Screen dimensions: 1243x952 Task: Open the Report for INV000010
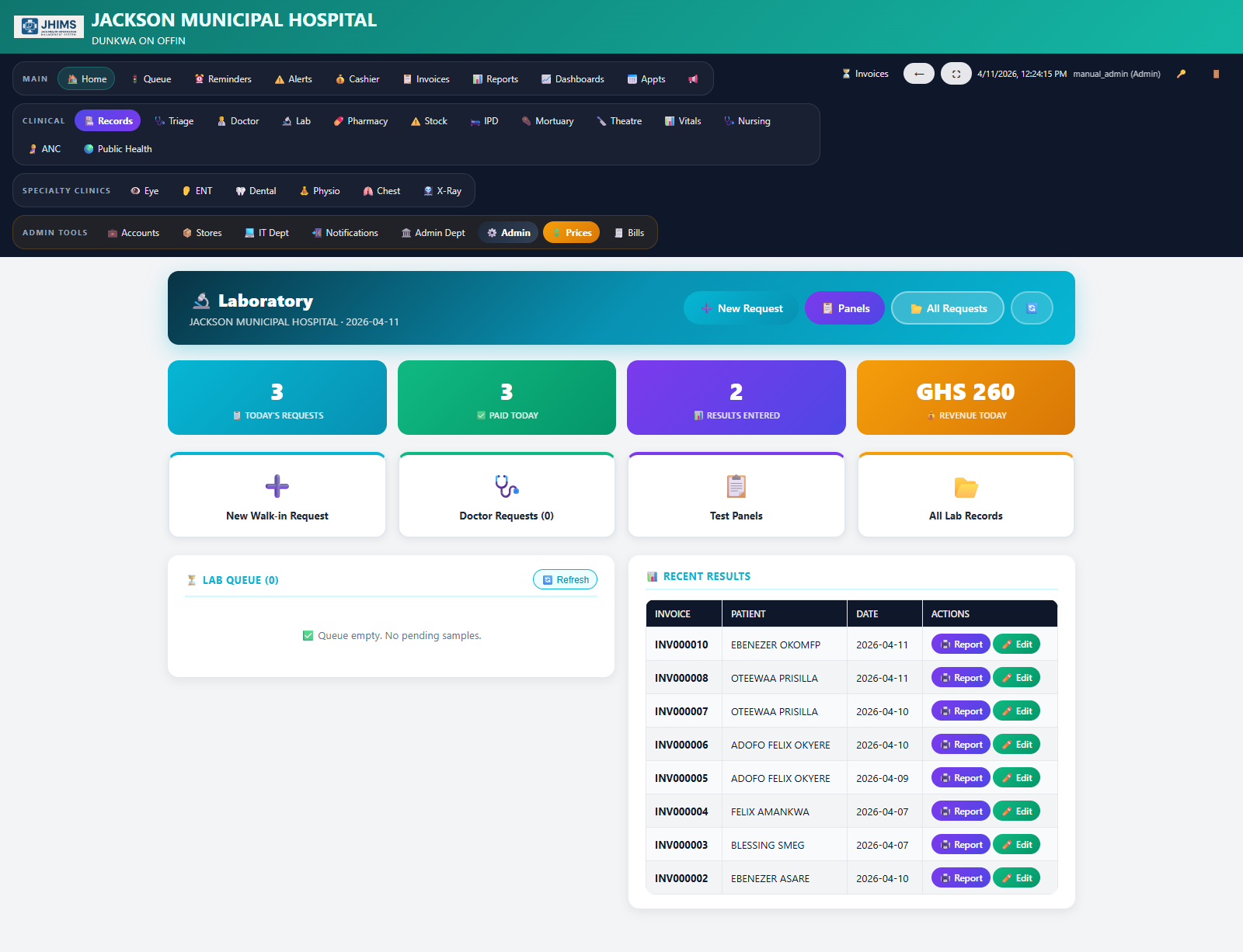coord(960,644)
